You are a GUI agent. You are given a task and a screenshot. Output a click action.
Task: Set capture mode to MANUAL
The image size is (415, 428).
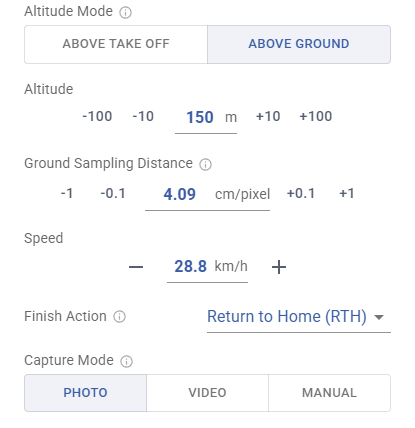pyautogui.click(x=329, y=393)
